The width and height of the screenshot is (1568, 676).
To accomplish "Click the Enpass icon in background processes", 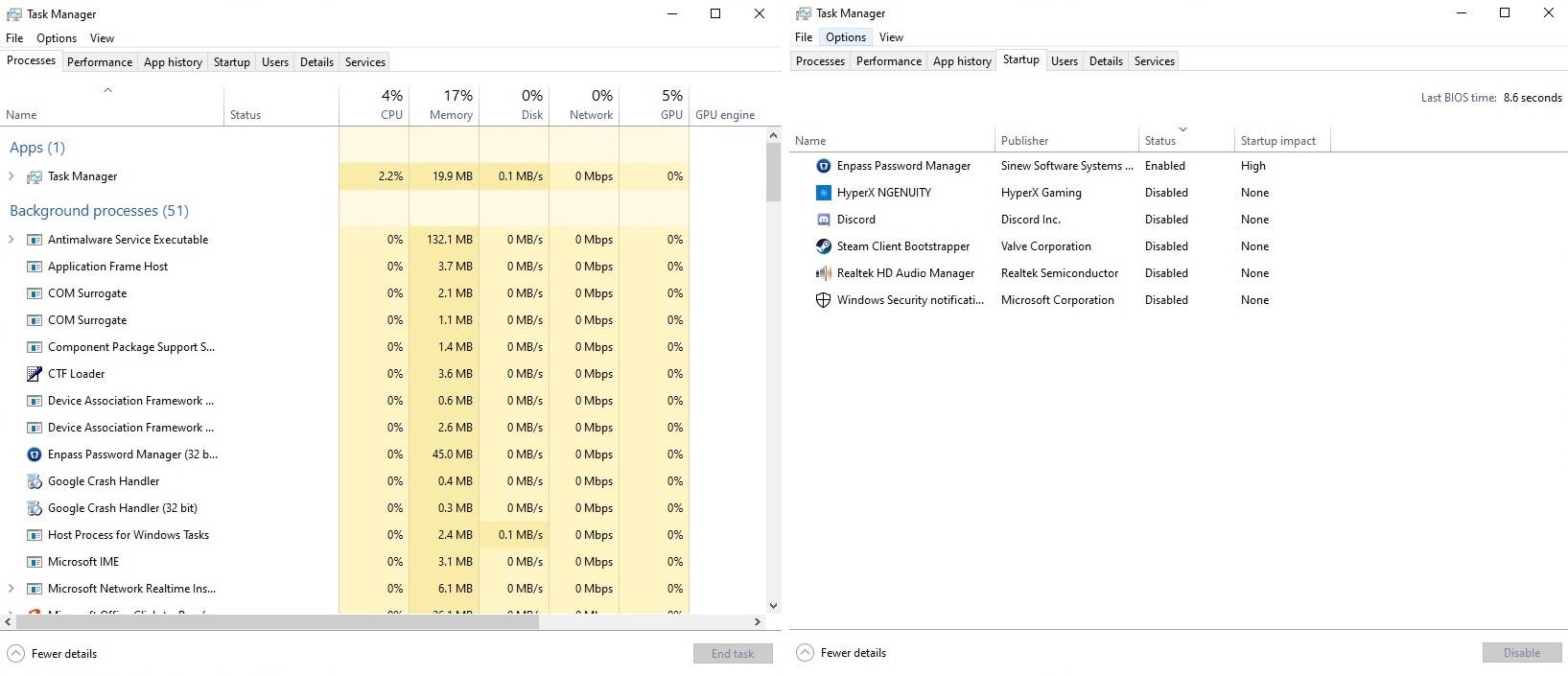I will tap(35, 455).
